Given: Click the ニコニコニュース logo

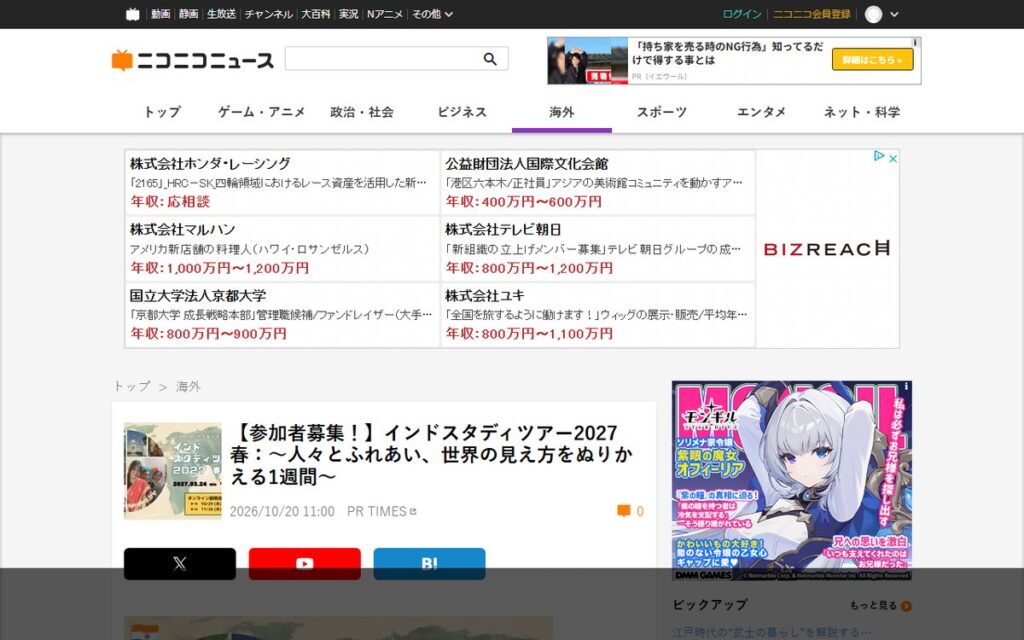Looking at the screenshot, I should click(x=193, y=60).
